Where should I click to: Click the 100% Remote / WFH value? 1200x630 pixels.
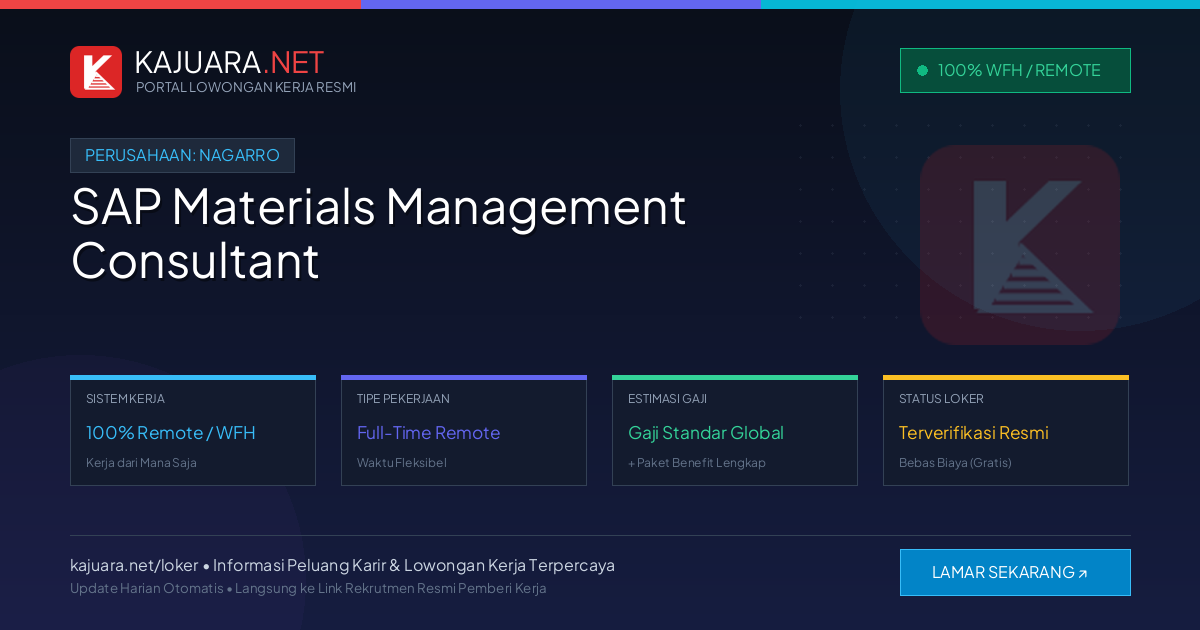point(171,433)
